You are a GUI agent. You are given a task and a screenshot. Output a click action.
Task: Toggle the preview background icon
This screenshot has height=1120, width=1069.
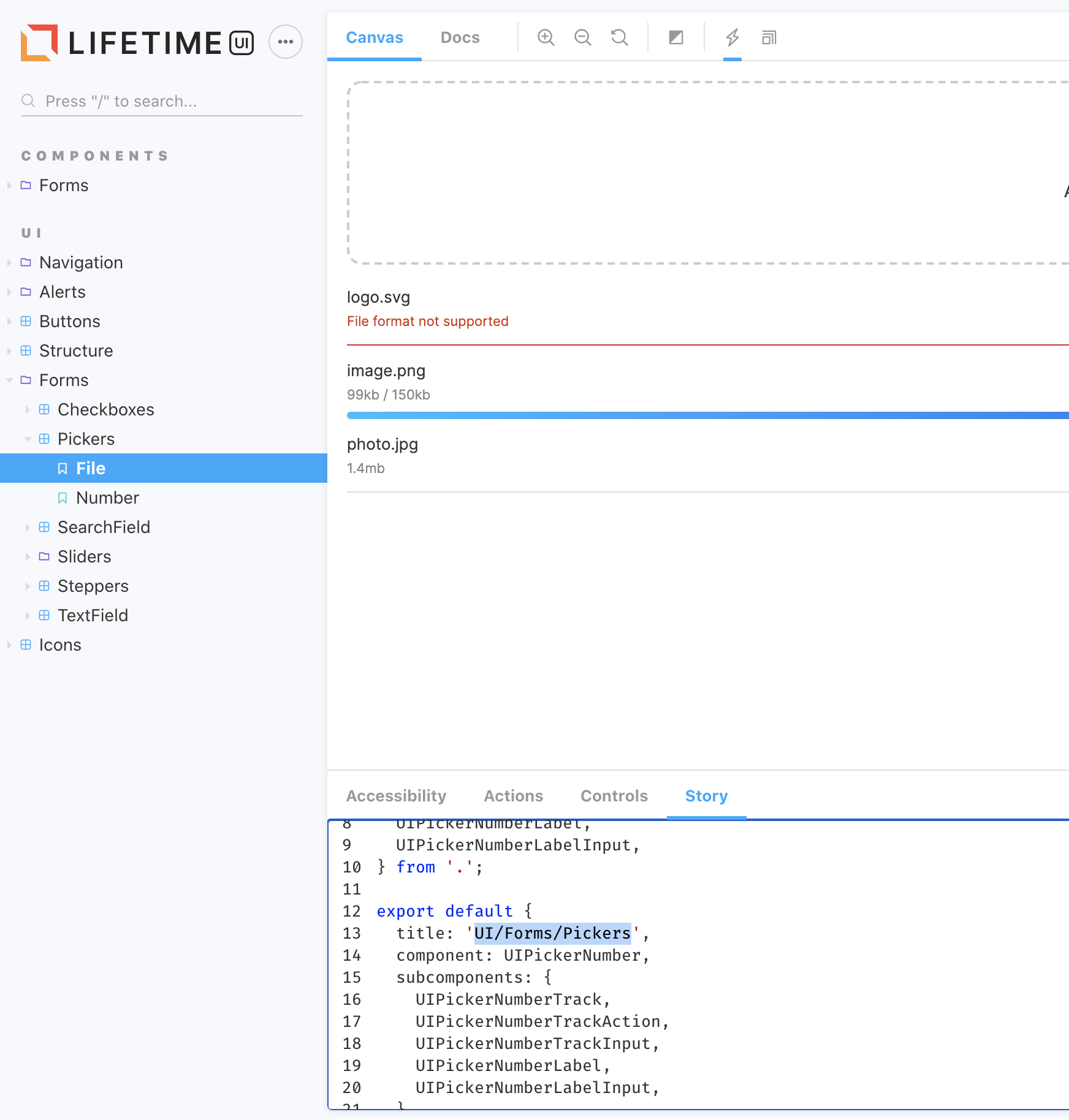click(x=675, y=38)
